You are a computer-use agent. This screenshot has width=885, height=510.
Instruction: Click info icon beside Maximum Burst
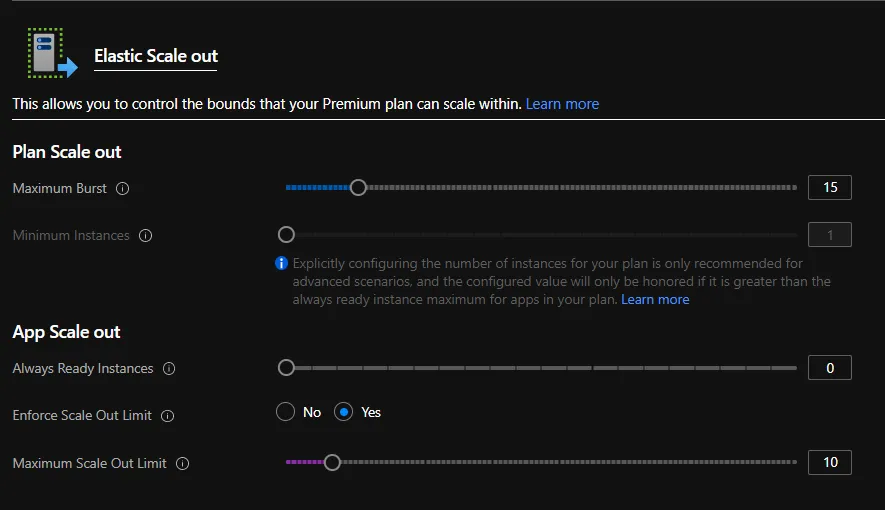click(x=123, y=188)
